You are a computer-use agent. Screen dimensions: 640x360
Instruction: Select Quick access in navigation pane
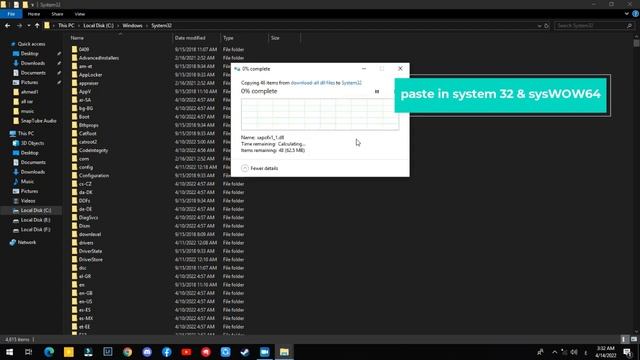click(x=31, y=44)
